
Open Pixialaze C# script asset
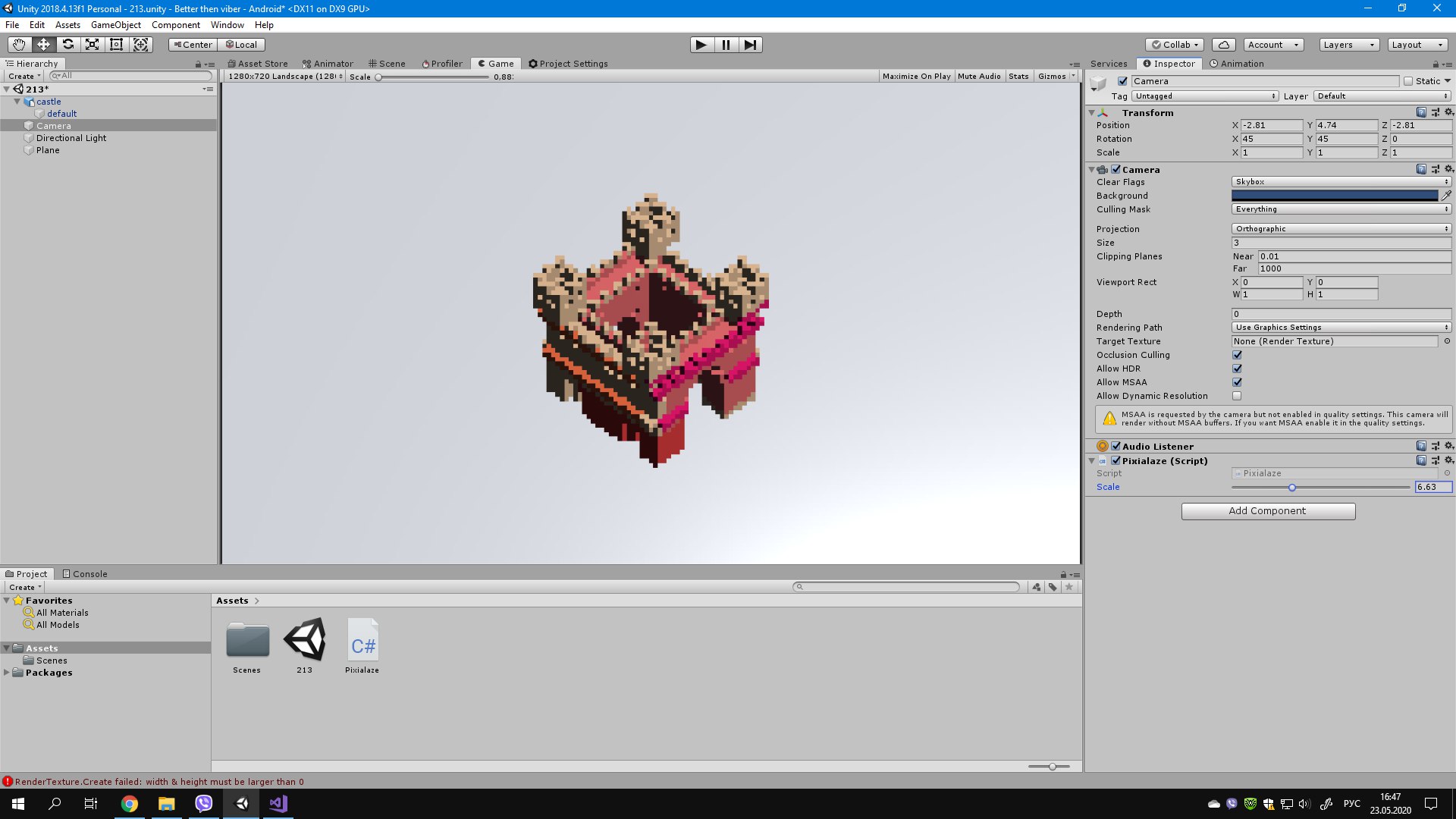click(x=362, y=645)
